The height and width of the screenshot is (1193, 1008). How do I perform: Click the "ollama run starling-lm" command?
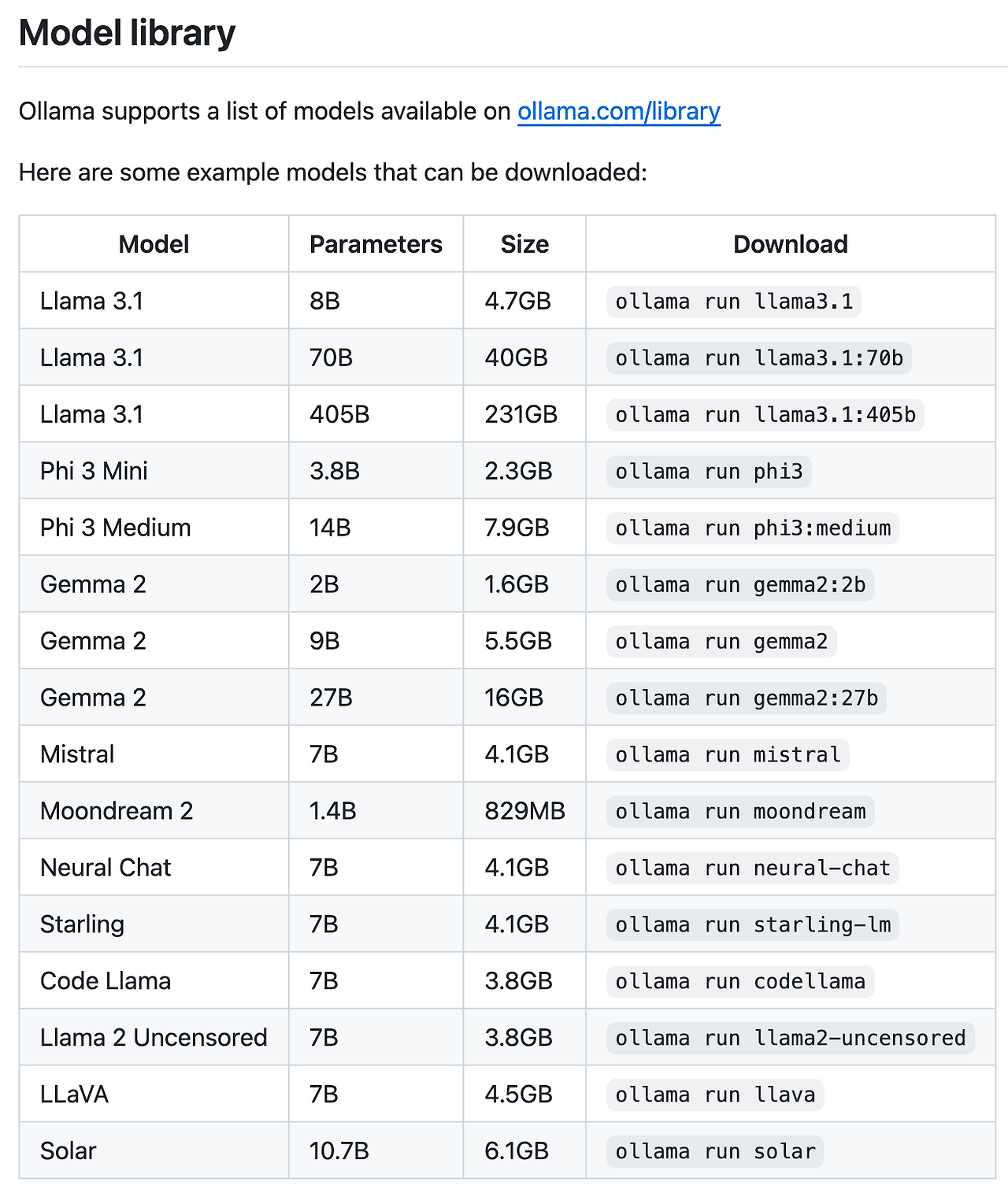753,925
